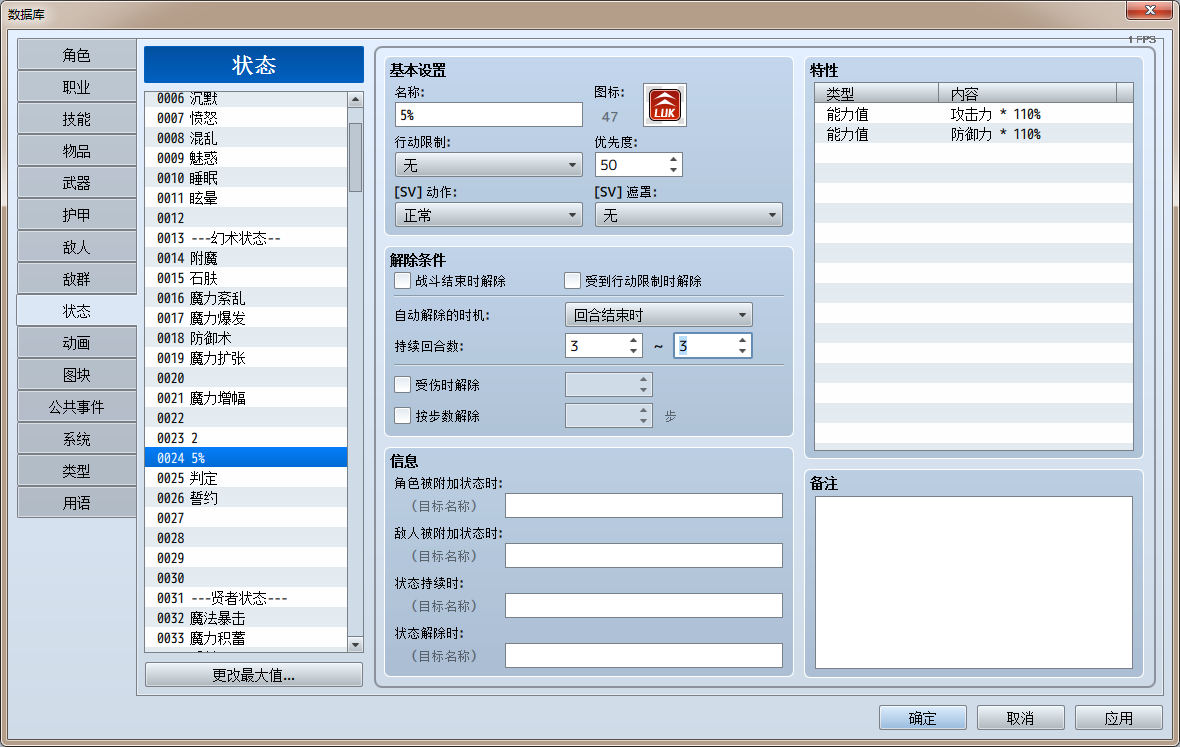Toggle 战斗结束时解除 checkbox
Screen dimensions: 1180x747
point(403,281)
